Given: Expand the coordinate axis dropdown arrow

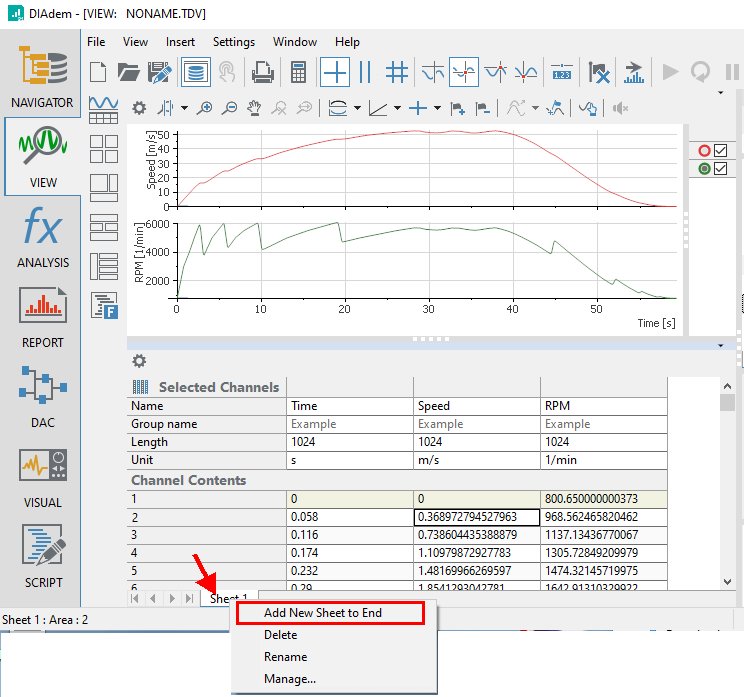Looking at the screenshot, I should pos(397,108).
